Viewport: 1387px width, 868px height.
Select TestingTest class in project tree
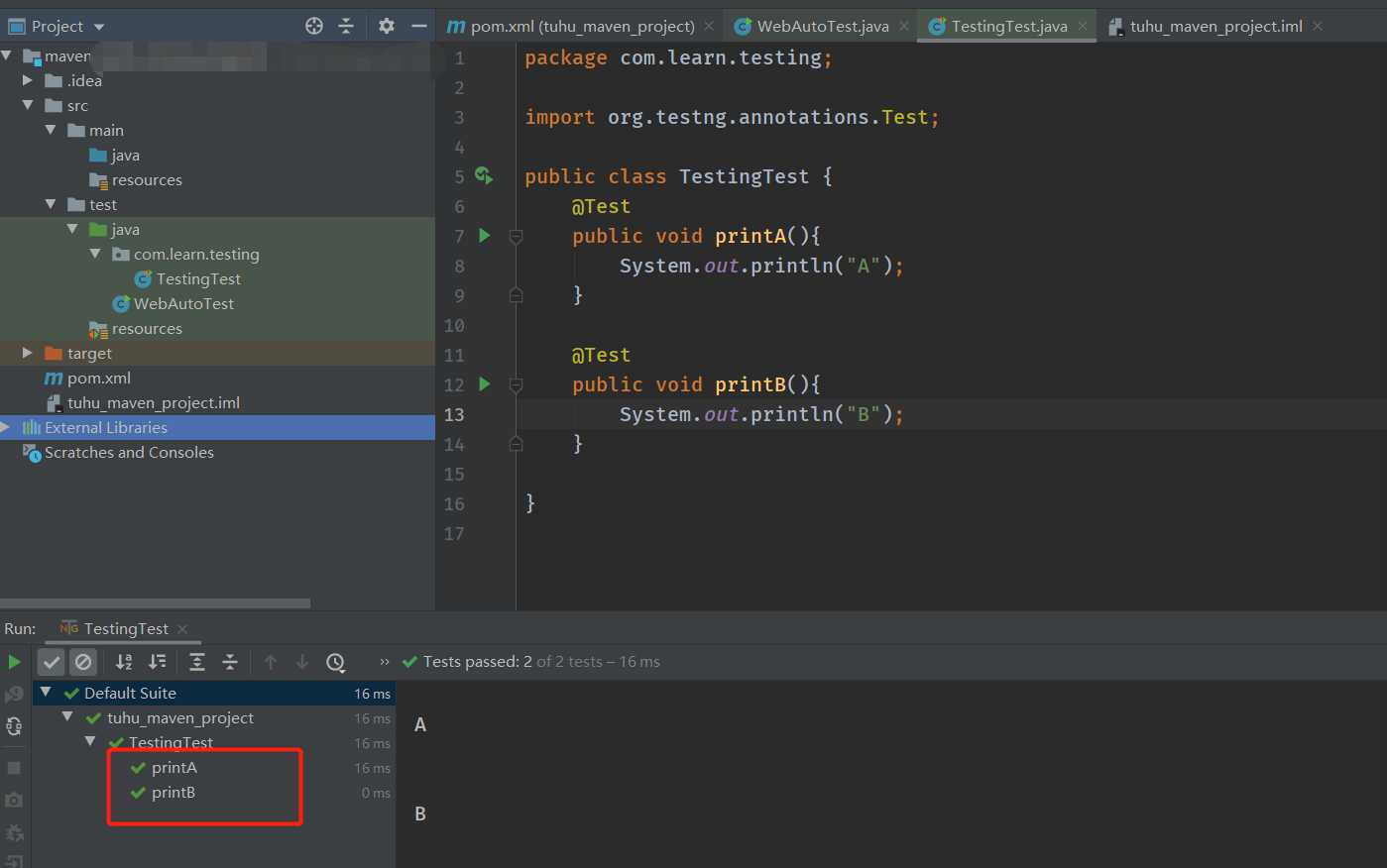(198, 279)
